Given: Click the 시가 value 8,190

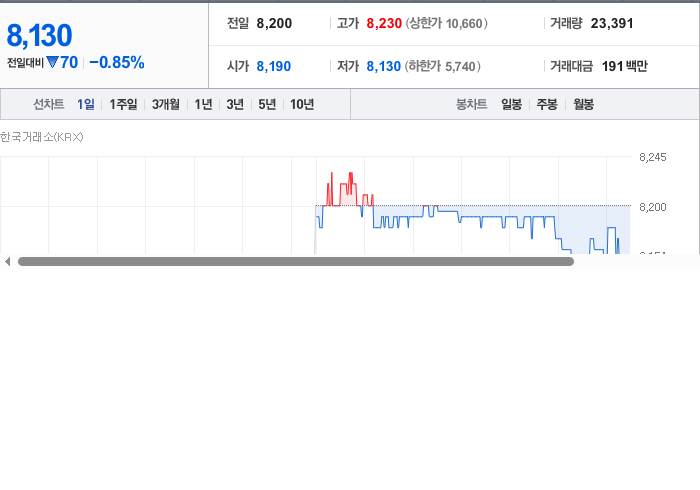Looking at the screenshot, I should 274,66.
